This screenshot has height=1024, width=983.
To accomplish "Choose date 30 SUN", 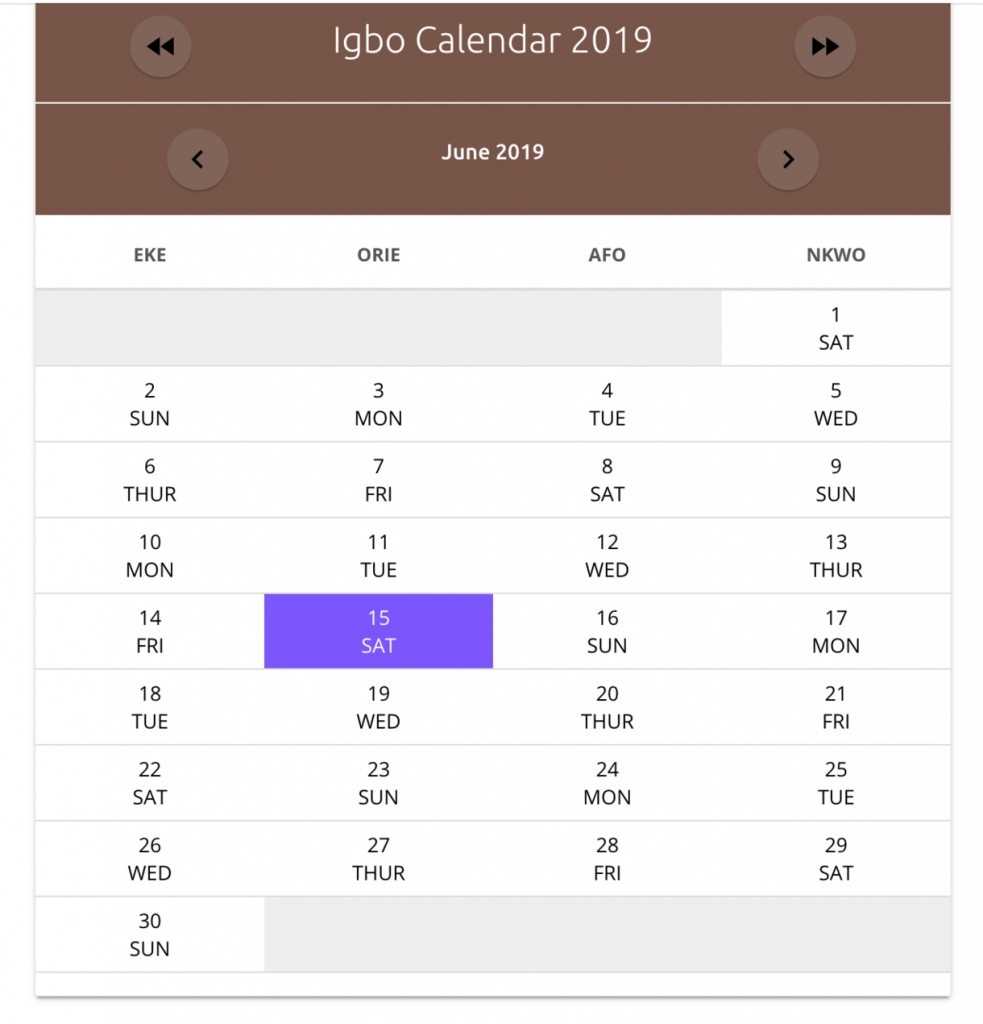I will point(150,934).
